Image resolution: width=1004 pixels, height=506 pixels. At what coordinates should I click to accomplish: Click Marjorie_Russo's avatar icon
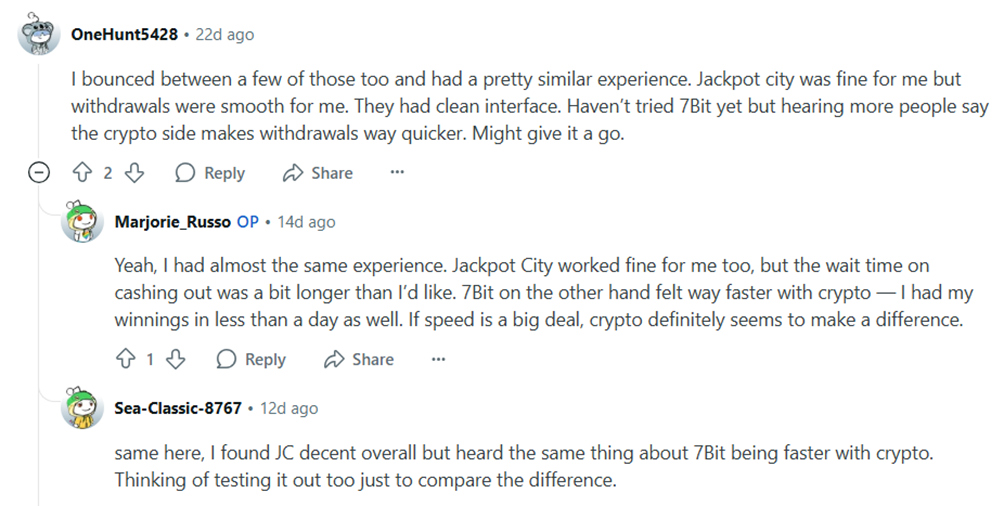[x=83, y=222]
